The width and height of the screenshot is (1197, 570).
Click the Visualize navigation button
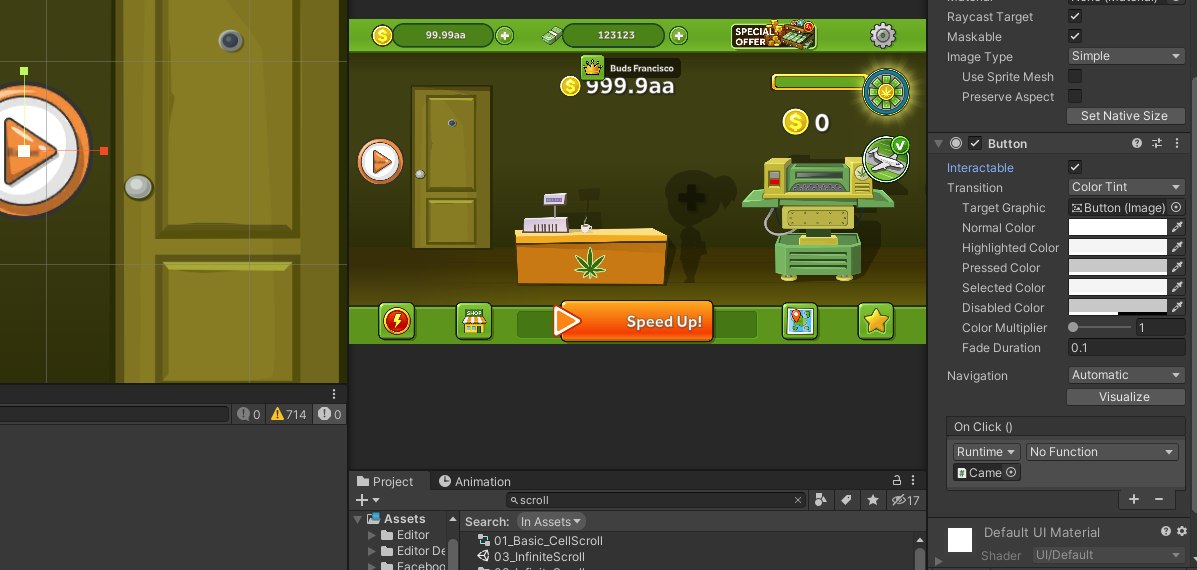coord(1124,397)
